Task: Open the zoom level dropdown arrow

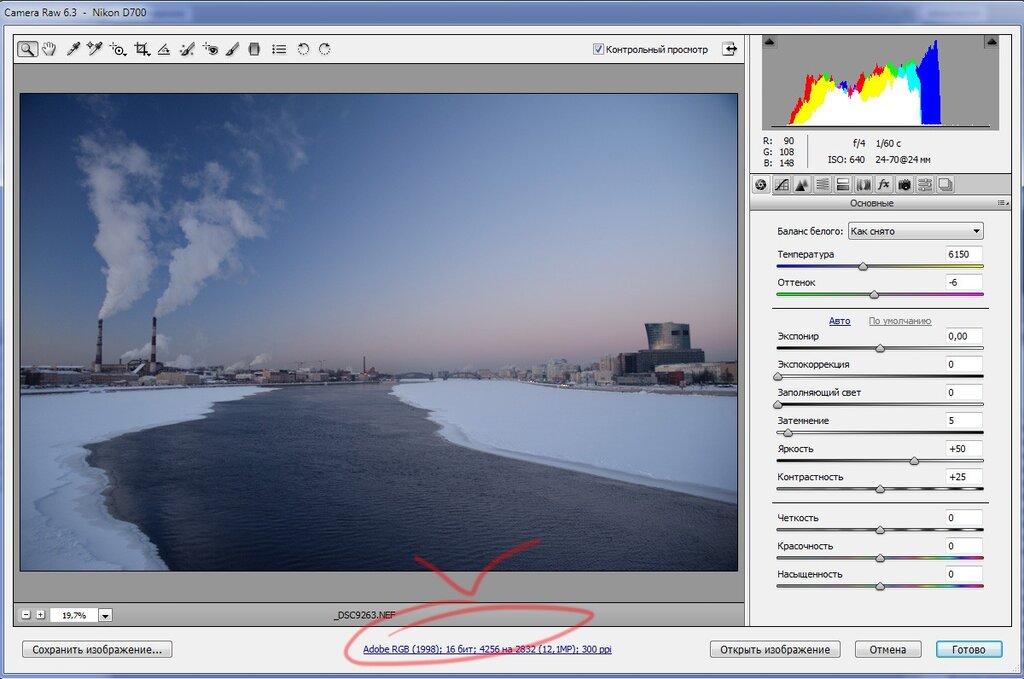Action: pyautogui.click(x=106, y=615)
